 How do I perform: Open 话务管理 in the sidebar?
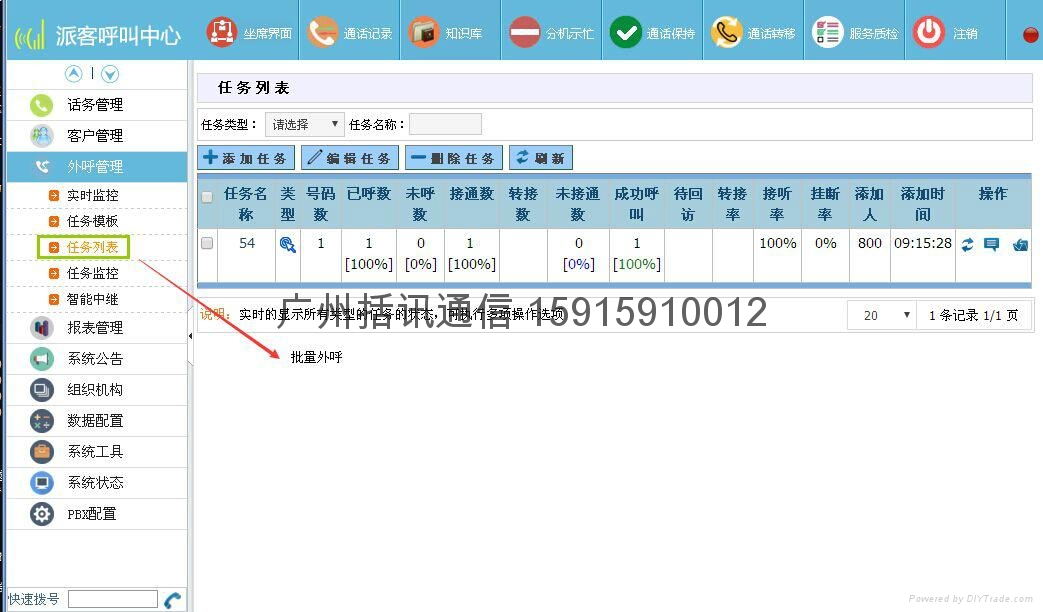[x=97, y=105]
